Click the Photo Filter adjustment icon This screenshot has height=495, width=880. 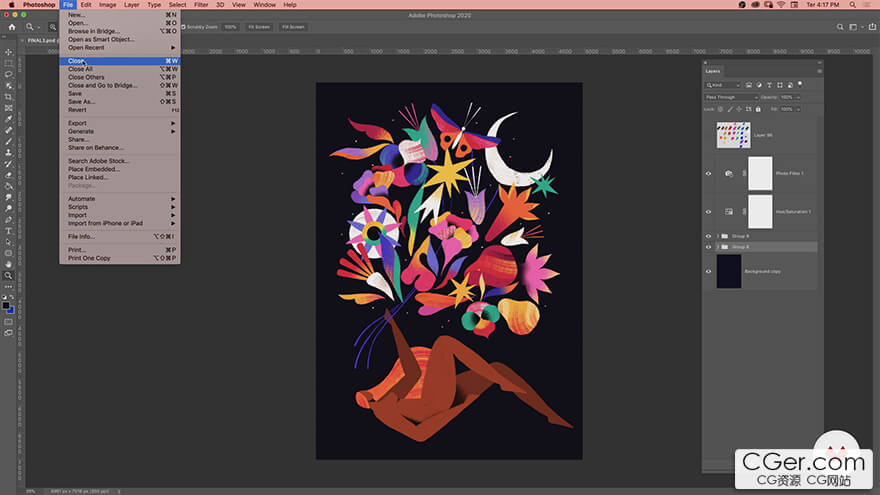point(728,173)
